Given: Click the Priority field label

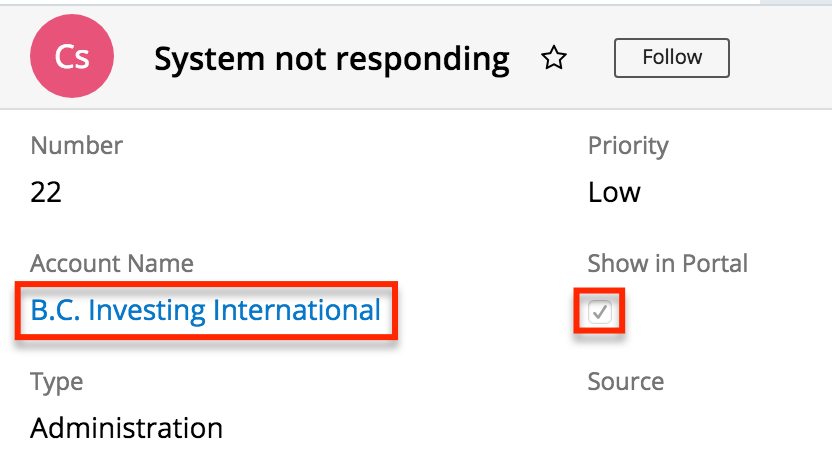Looking at the screenshot, I should coord(628,146).
